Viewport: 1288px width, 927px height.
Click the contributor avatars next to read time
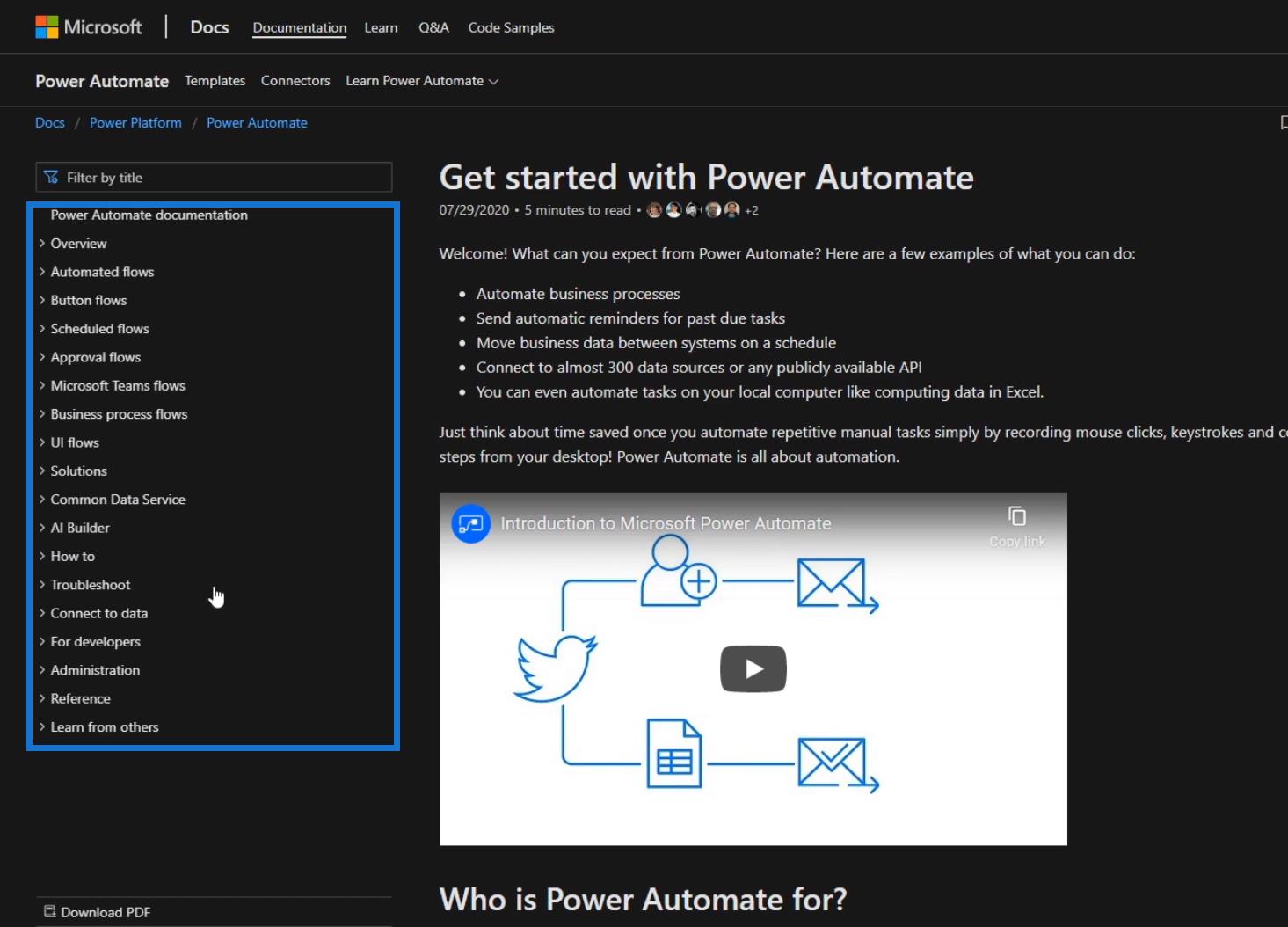pyautogui.click(x=693, y=210)
